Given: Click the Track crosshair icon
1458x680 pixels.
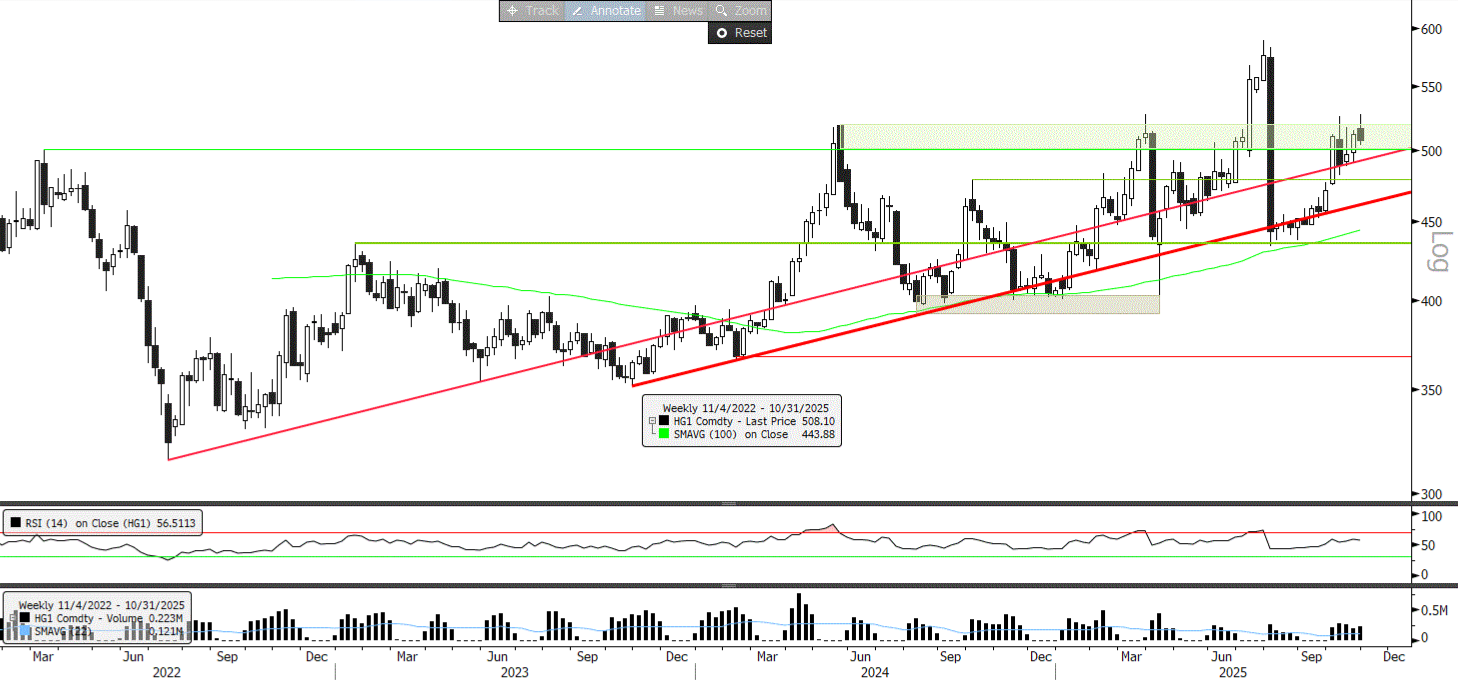Looking at the screenshot, I should point(512,11).
